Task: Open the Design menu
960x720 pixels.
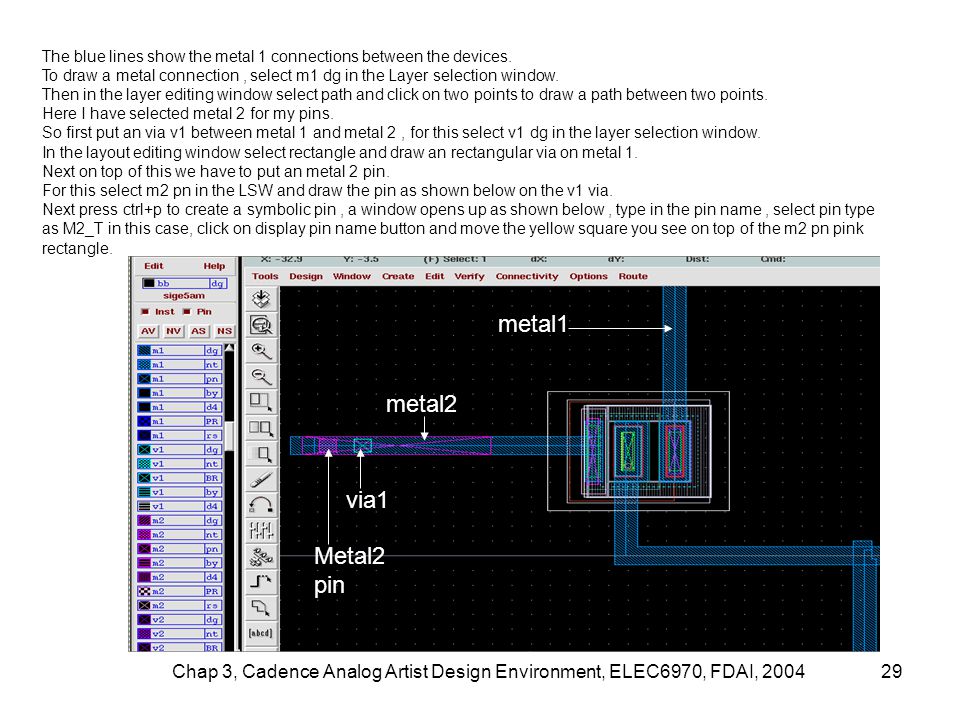Action: click(306, 276)
